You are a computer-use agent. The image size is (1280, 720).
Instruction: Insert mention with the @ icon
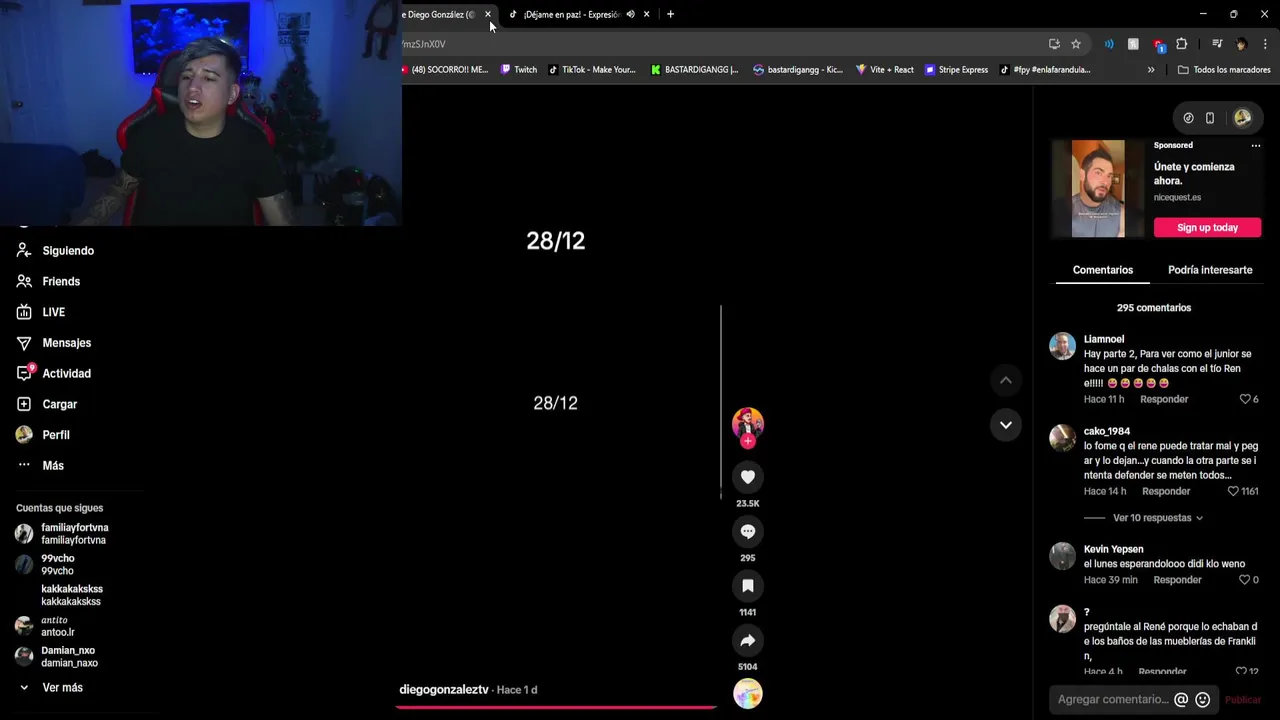pos(1181,700)
